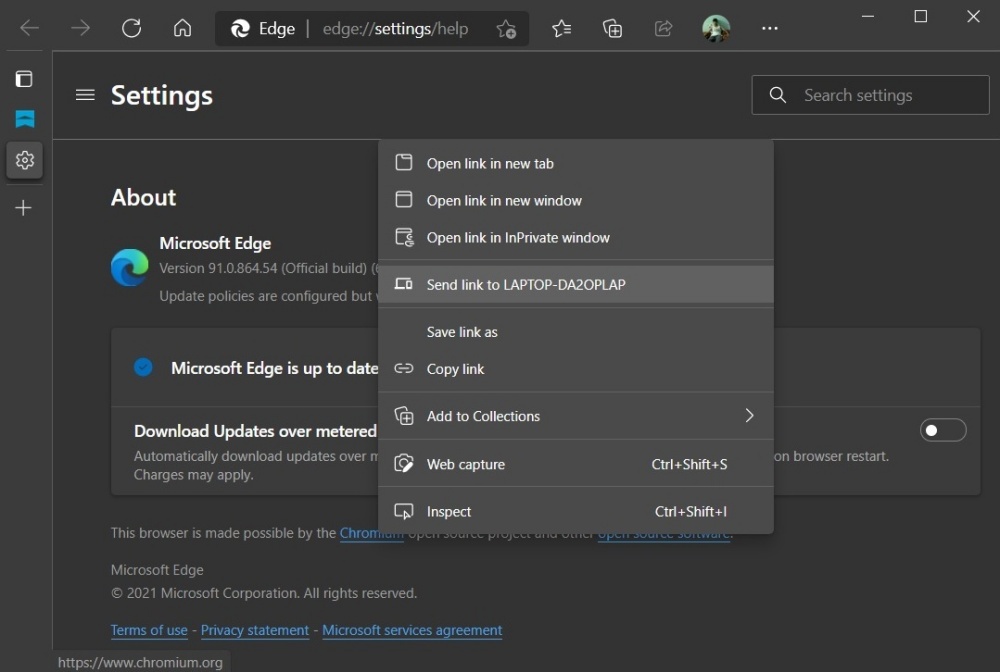This screenshot has width=1000, height=672.
Task: View the Microsoft services agreement
Action: click(412, 630)
